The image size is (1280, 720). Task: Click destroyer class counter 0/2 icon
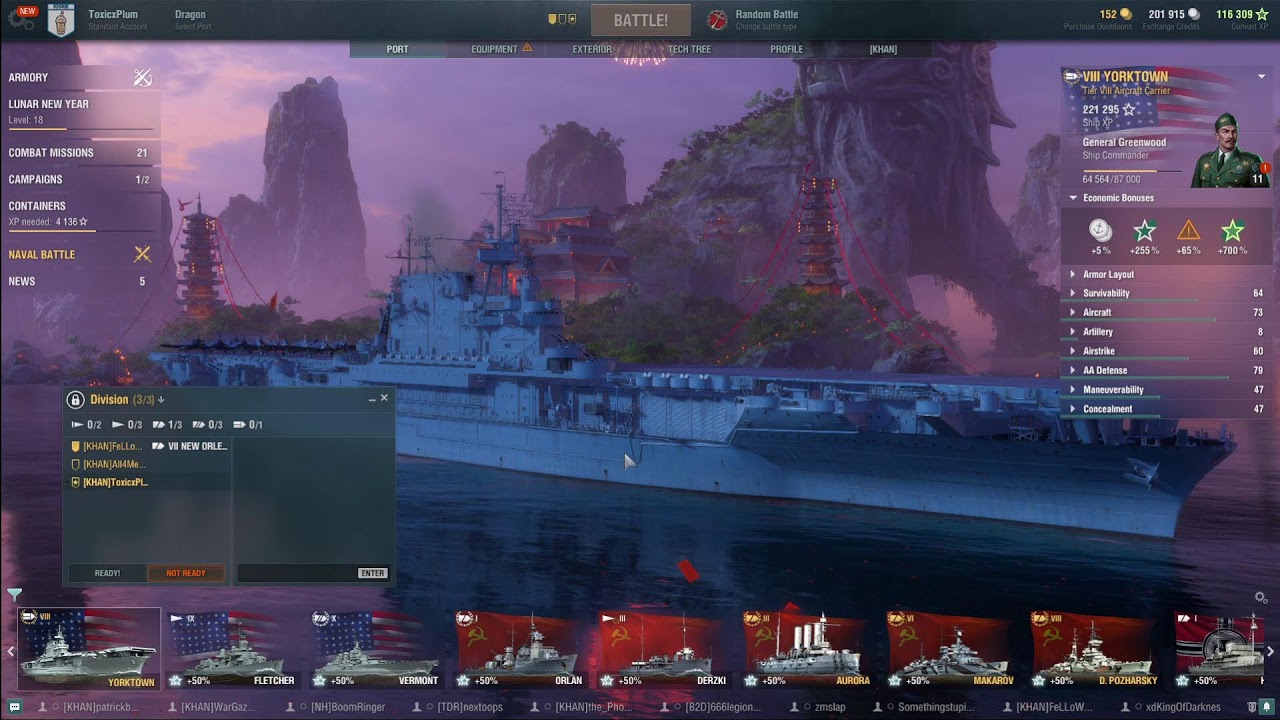(77, 425)
